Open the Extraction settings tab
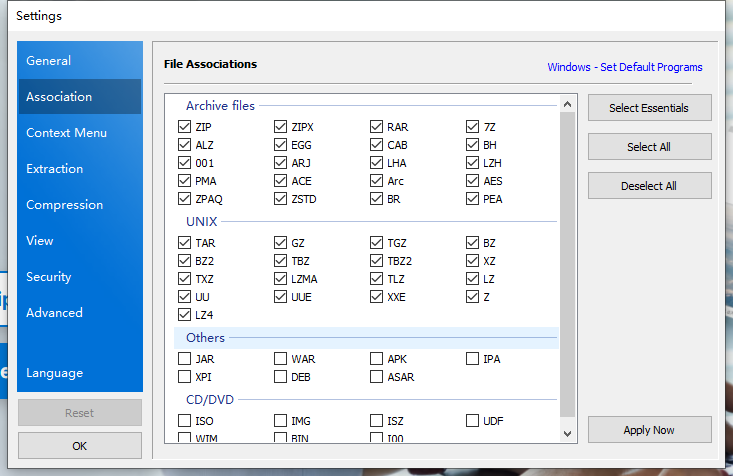The height and width of the screenshot is (476, 733). pos(80,169)
